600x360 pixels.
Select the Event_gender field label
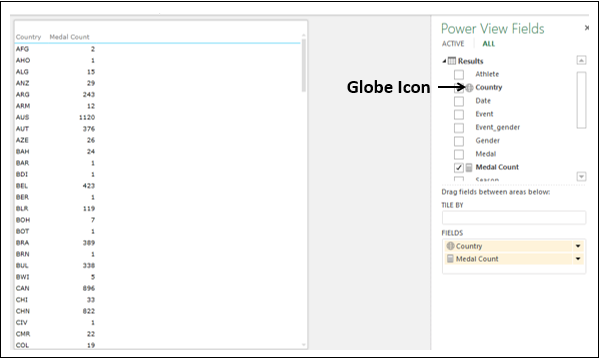(x=497, y=127)
